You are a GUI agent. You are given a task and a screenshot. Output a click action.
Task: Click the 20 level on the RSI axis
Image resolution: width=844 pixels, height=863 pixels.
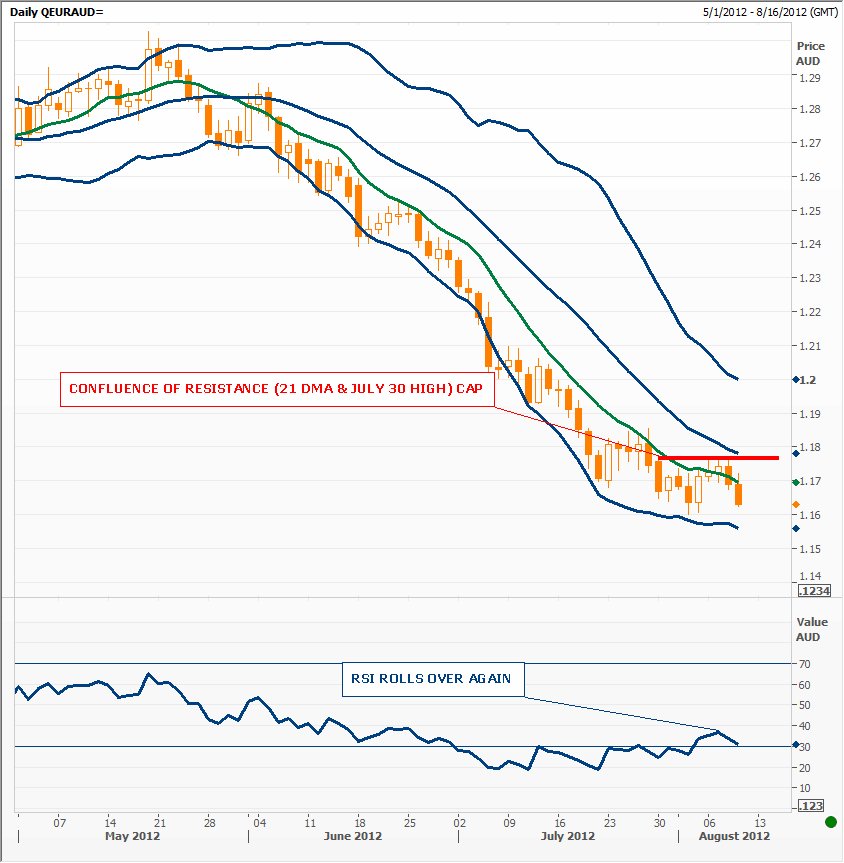[804, 768]
